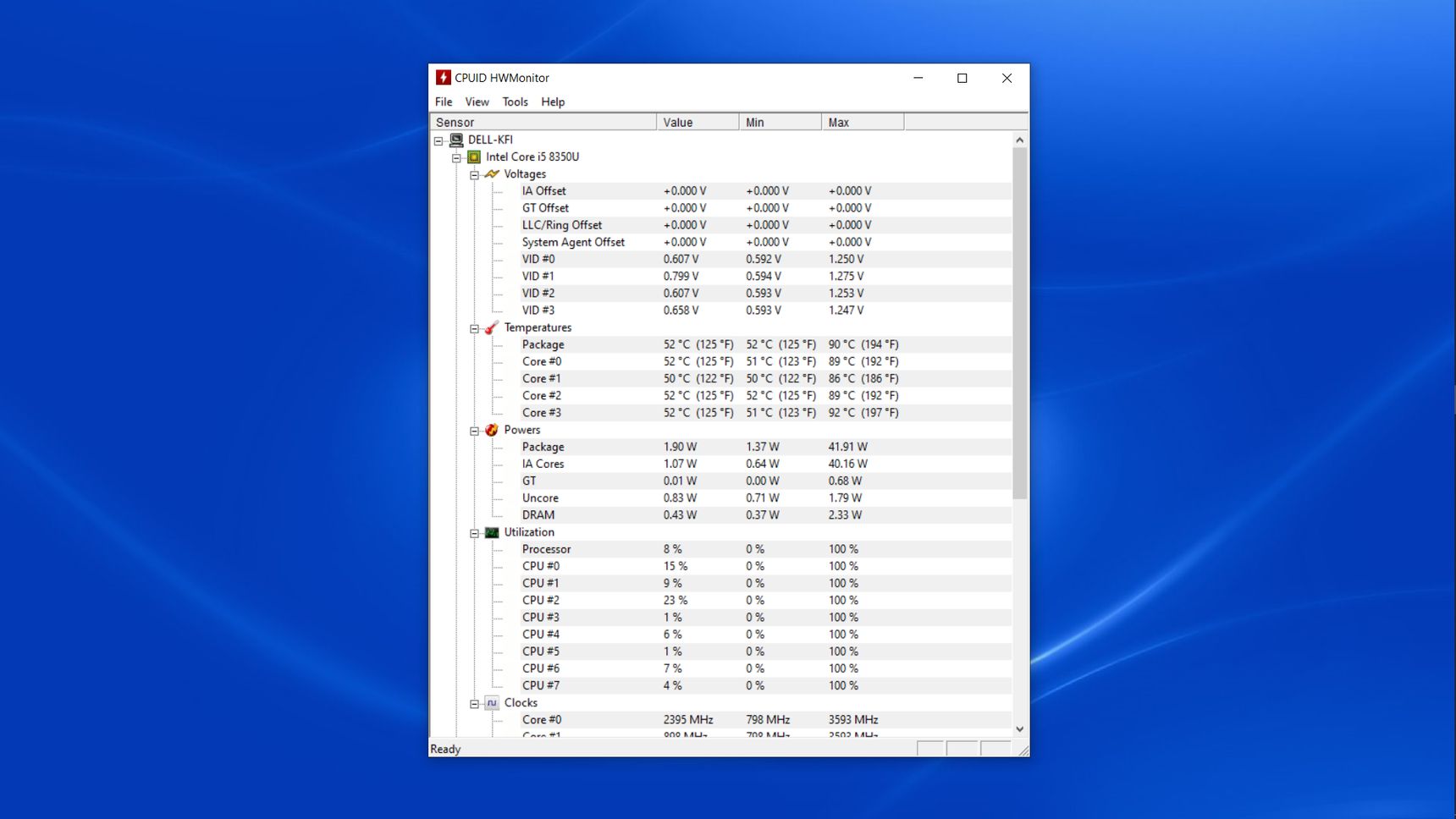Image resolution: width=1456 pixels, height=819 pixels.
Task: Click the Utilization monitor icon
Action: coord(492,532)
